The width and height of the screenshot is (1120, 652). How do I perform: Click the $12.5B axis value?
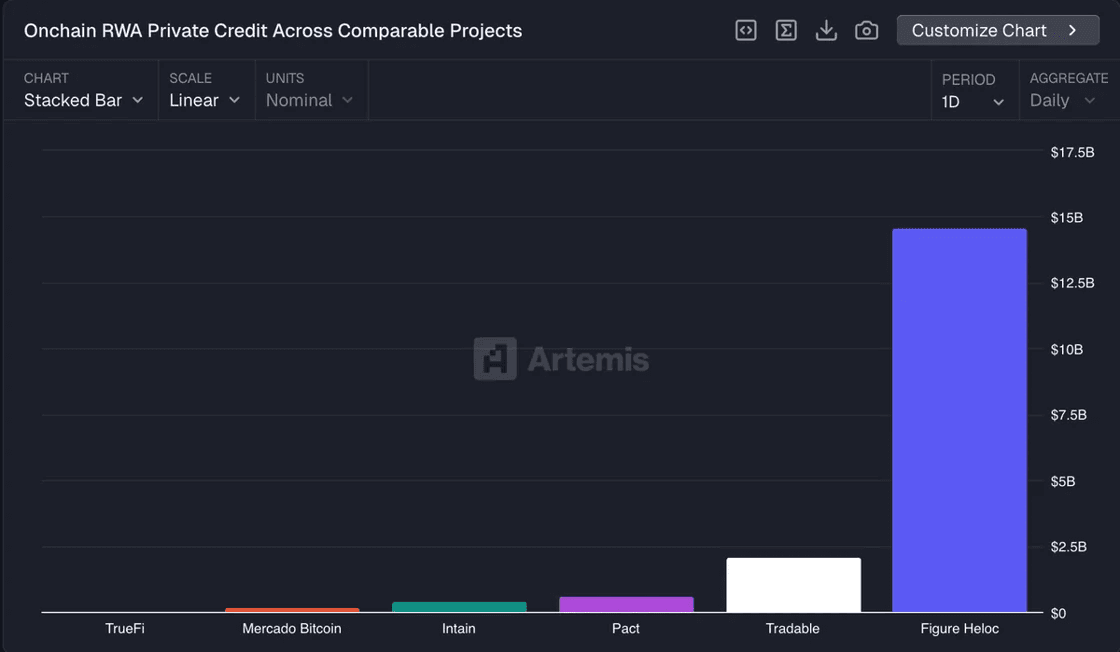1072,284
